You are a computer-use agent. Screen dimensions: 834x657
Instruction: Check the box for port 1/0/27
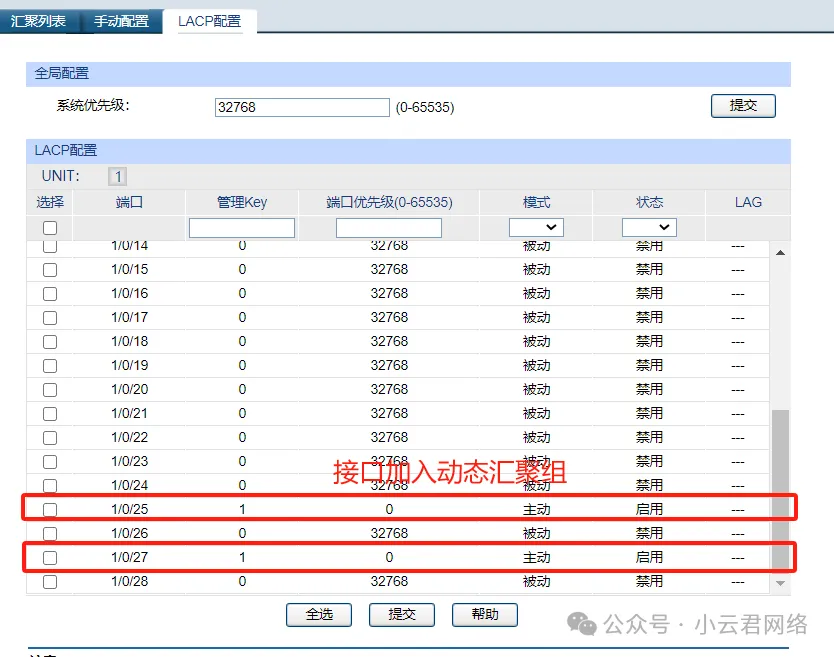[50, 557]
